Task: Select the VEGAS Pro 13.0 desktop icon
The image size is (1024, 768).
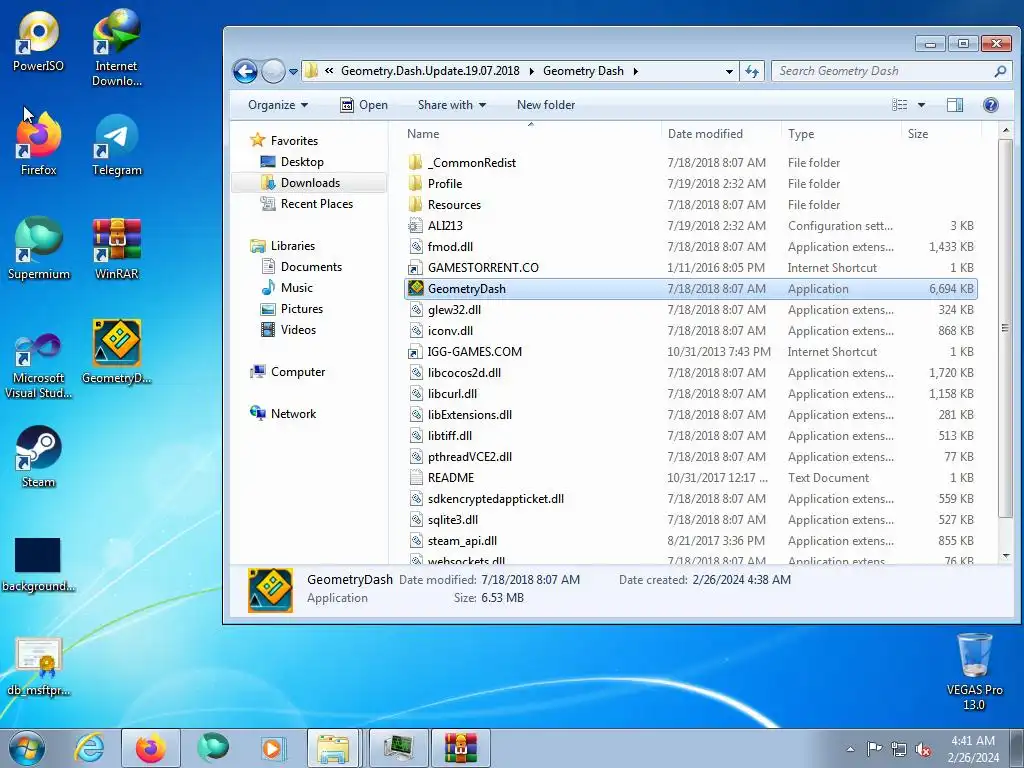Action: click(974, 671)
